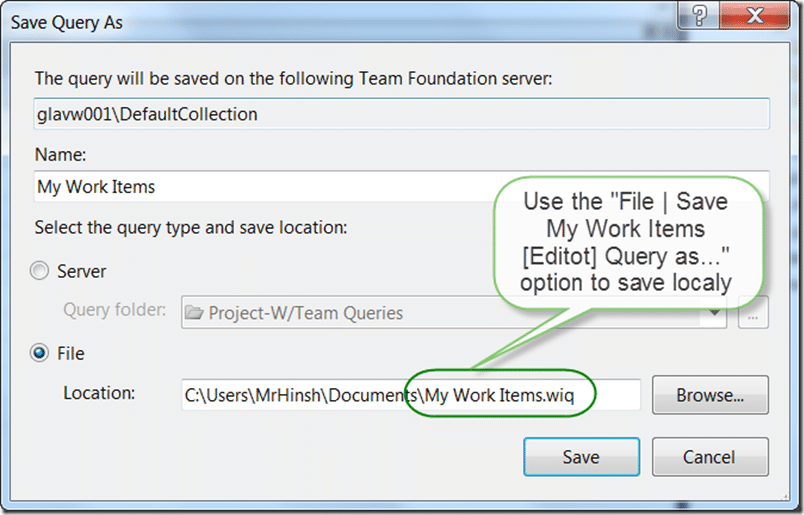Image resolution: width=804 pixels, height=515 pixels.
Task: Open the Browse... file picker button
Action: [x=710, y=395]
